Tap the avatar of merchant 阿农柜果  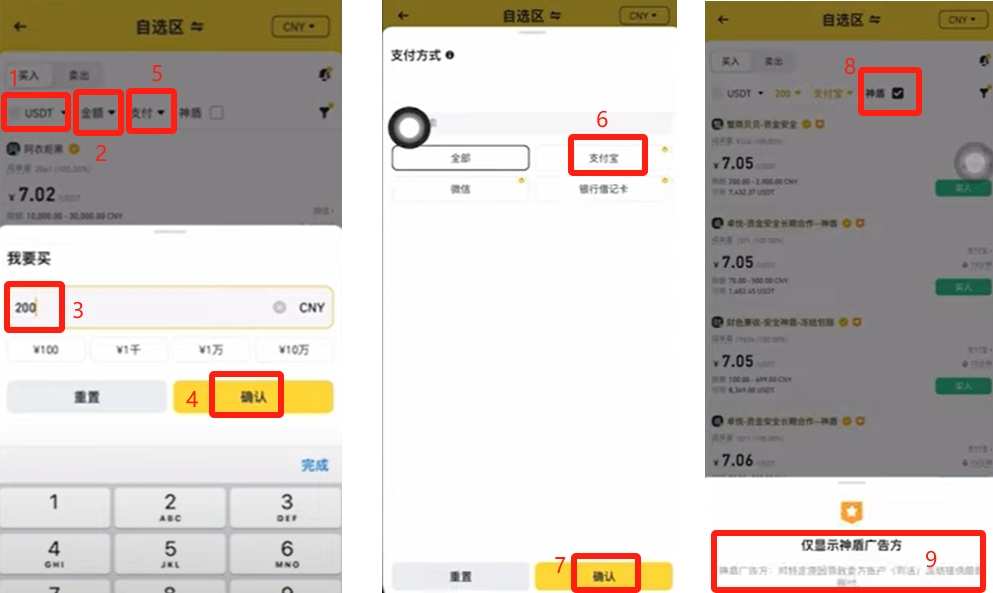[x=13, y=149]
